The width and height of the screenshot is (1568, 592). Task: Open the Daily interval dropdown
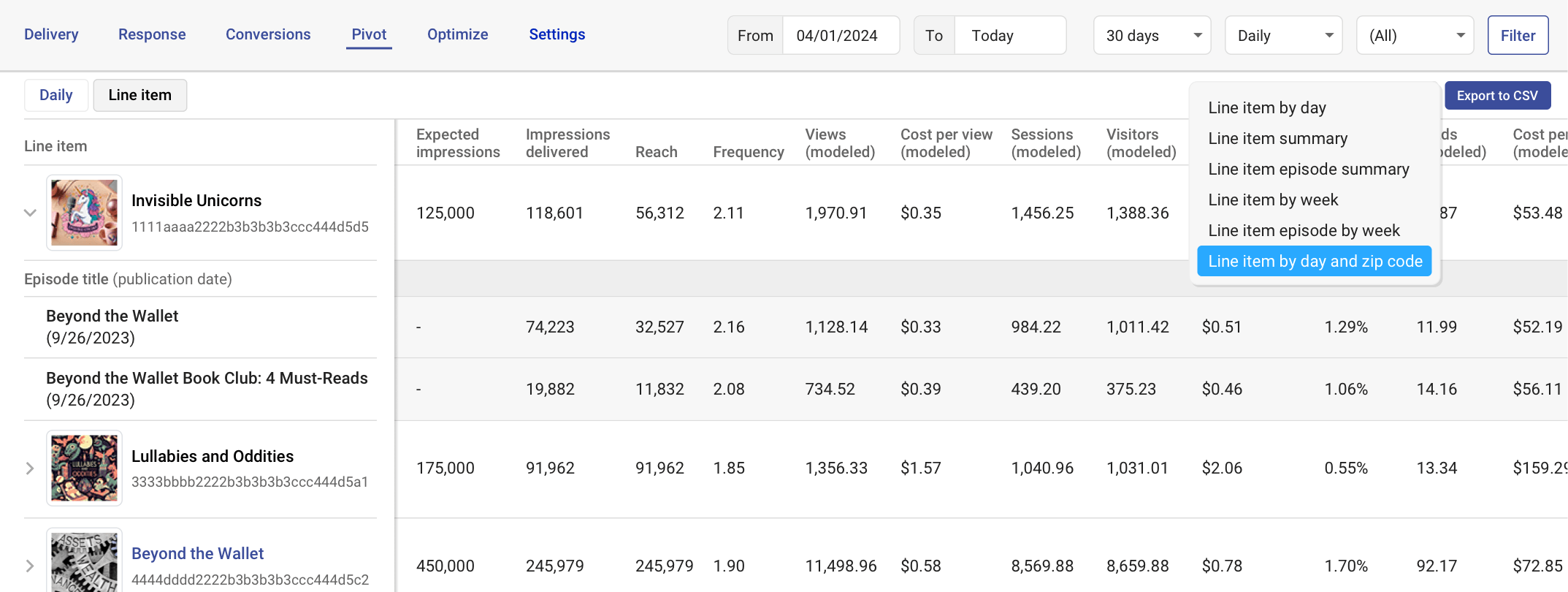pos(1284,35)
